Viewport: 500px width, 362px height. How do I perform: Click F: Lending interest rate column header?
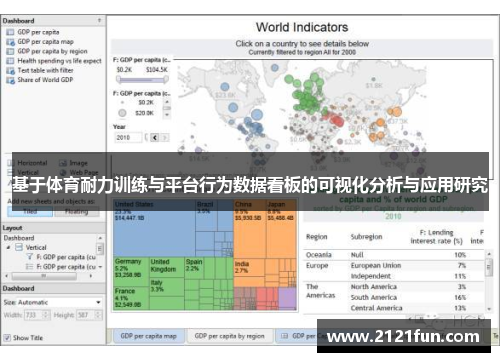coord(436,237)
